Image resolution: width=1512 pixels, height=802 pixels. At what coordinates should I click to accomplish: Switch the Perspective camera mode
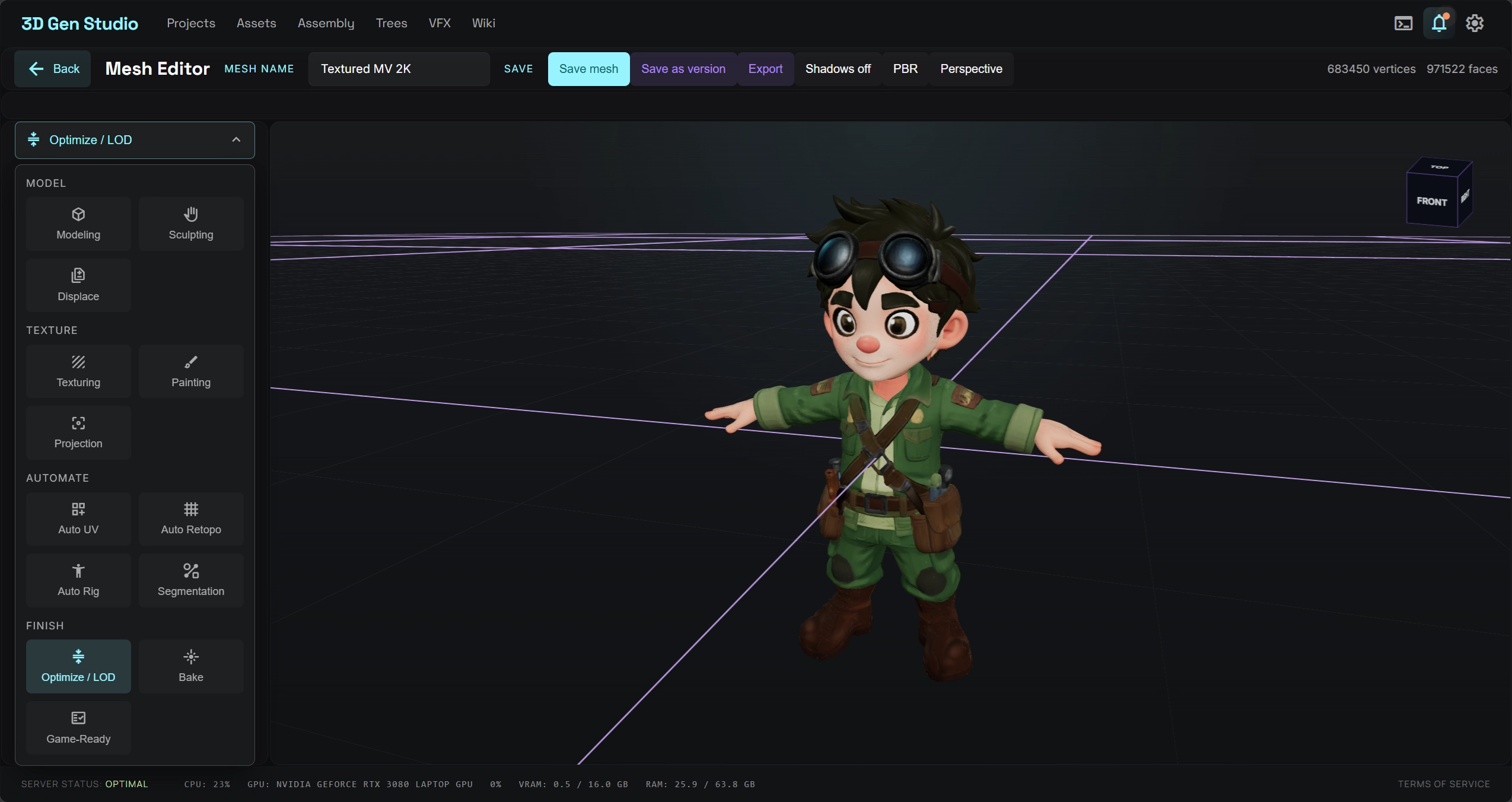tap(971, 69)
